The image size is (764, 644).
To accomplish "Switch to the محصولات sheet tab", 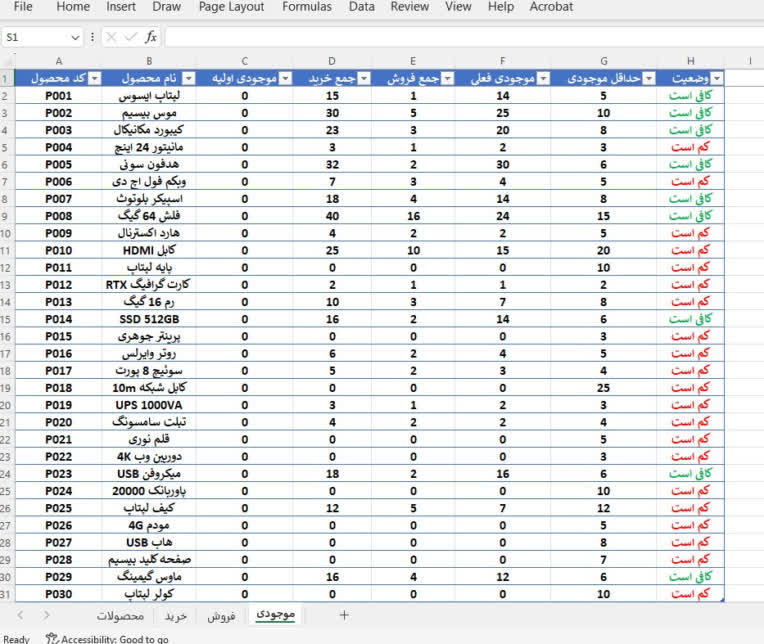I will 120,616.
